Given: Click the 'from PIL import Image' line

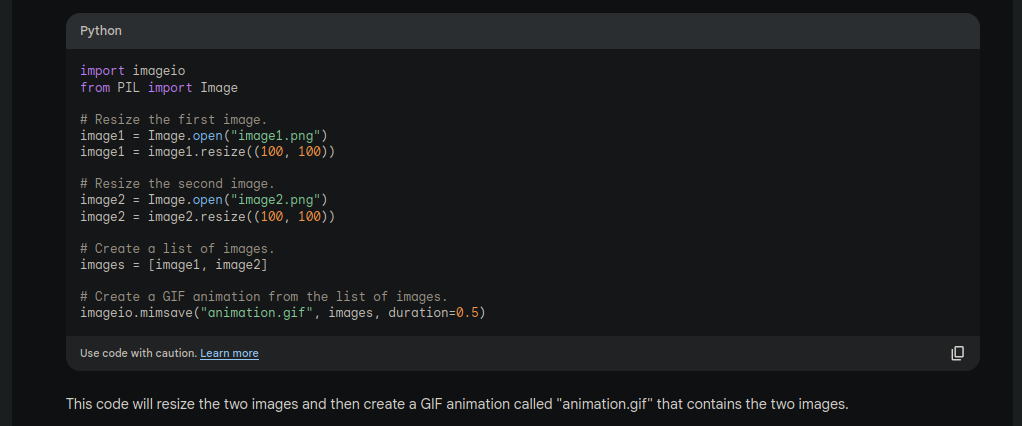Looking at the screenshot, I should coord(159,88).
